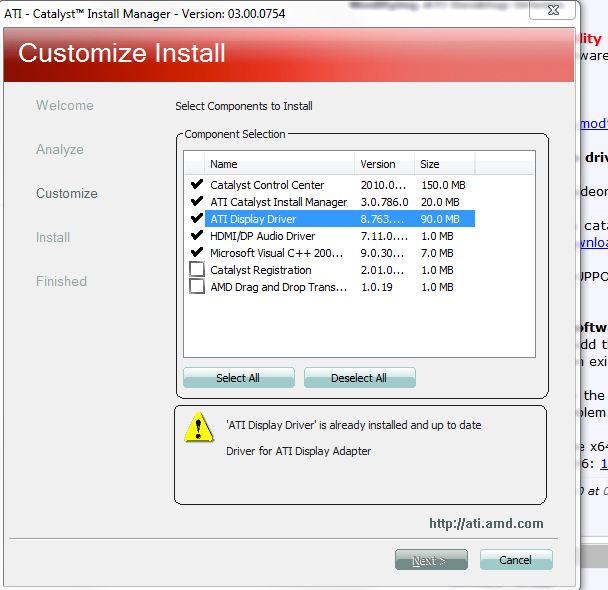The height and width of the screenshot is (590, 608).
Task: Sort components by the Size column
Action: [445, 164]
